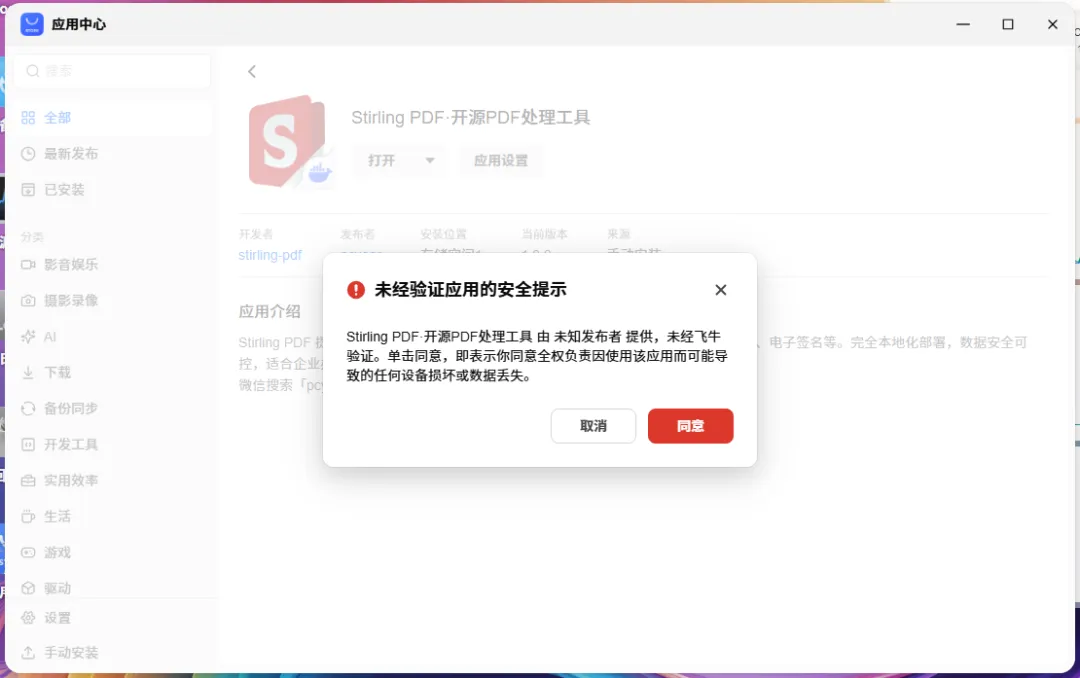Maximize the 应用中心 window
This screenshot has height=678, width=1080.
click(x=1008, y=24)
